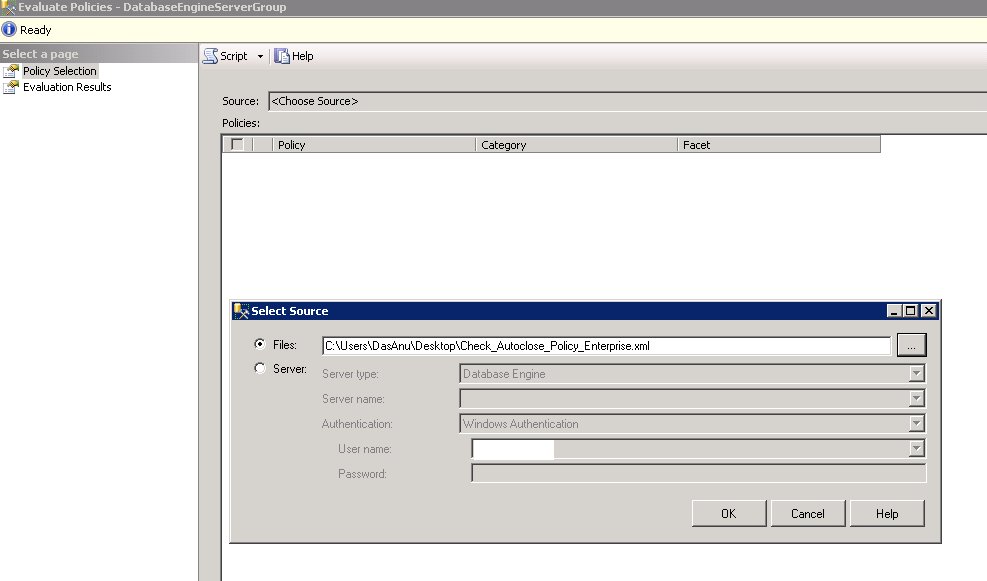Browse for file with ellipsis button
Viewport: 987px width, 581px height.
click(x=911, y=345)
